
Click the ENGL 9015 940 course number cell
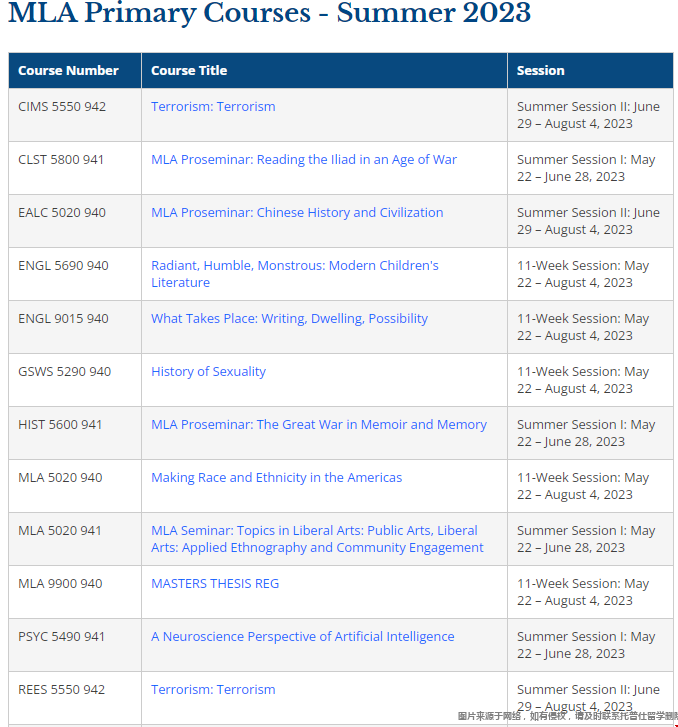coord(63,319)
